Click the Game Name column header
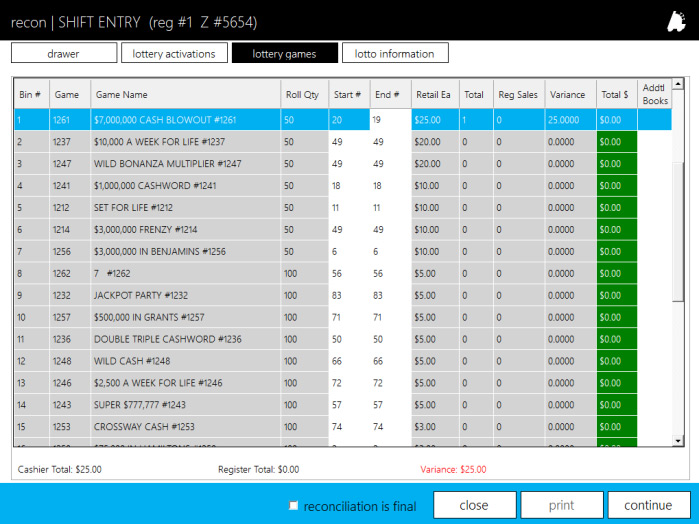 pyautogui.click(x=185, y=94)
